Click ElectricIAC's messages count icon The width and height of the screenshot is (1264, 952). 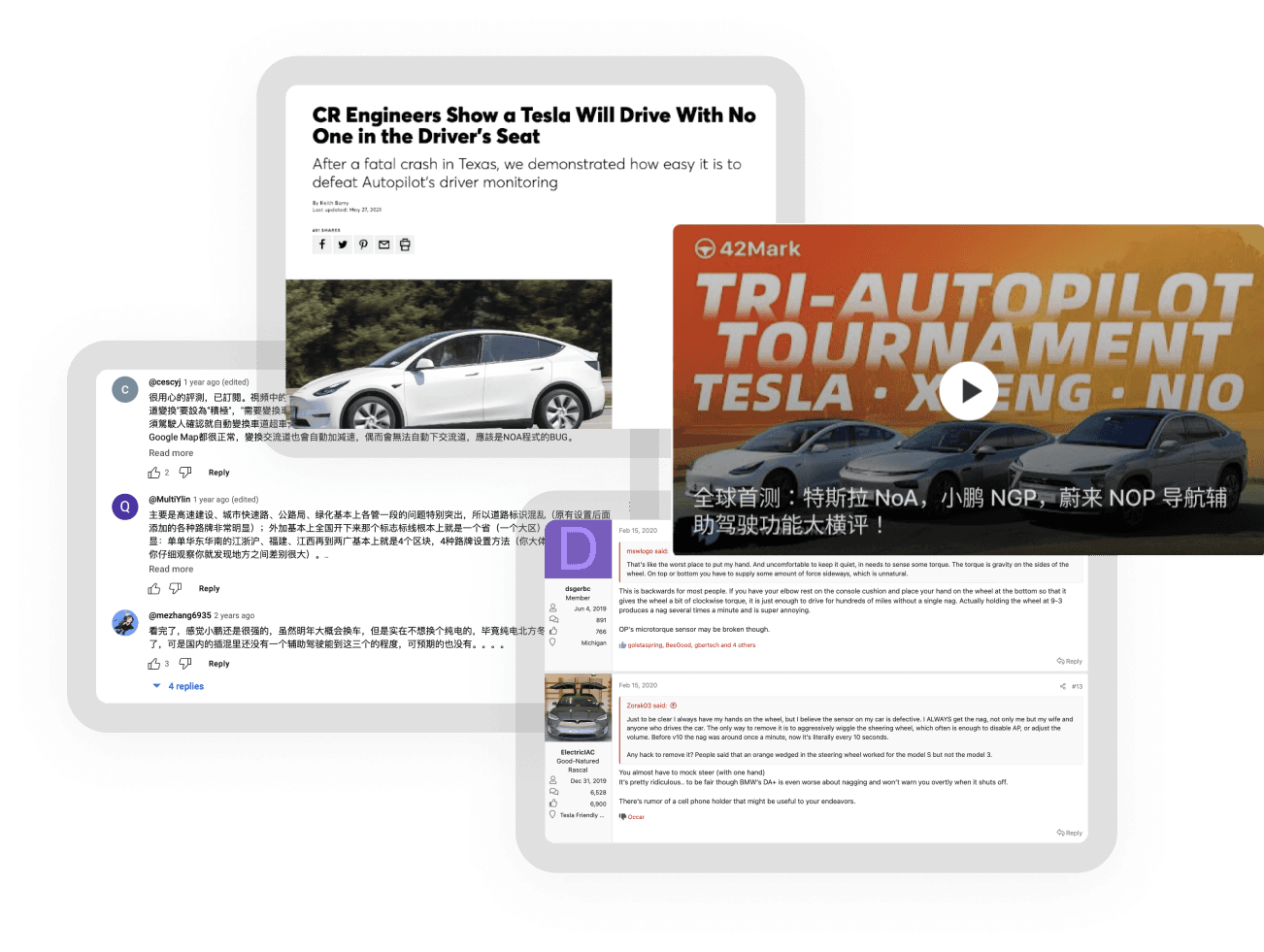553,792
